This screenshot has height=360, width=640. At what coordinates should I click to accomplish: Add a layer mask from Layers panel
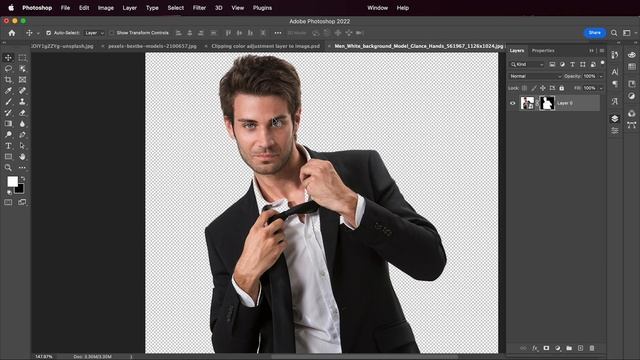546,348
